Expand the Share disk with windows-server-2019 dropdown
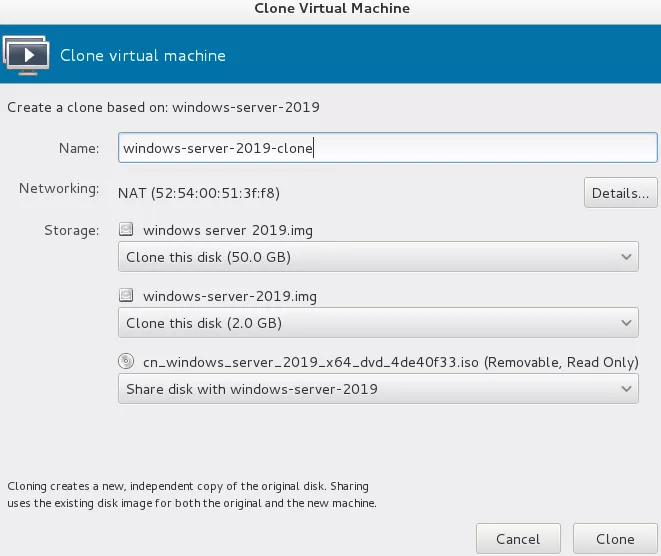661x556 pixels. click(x=378, y=389)
